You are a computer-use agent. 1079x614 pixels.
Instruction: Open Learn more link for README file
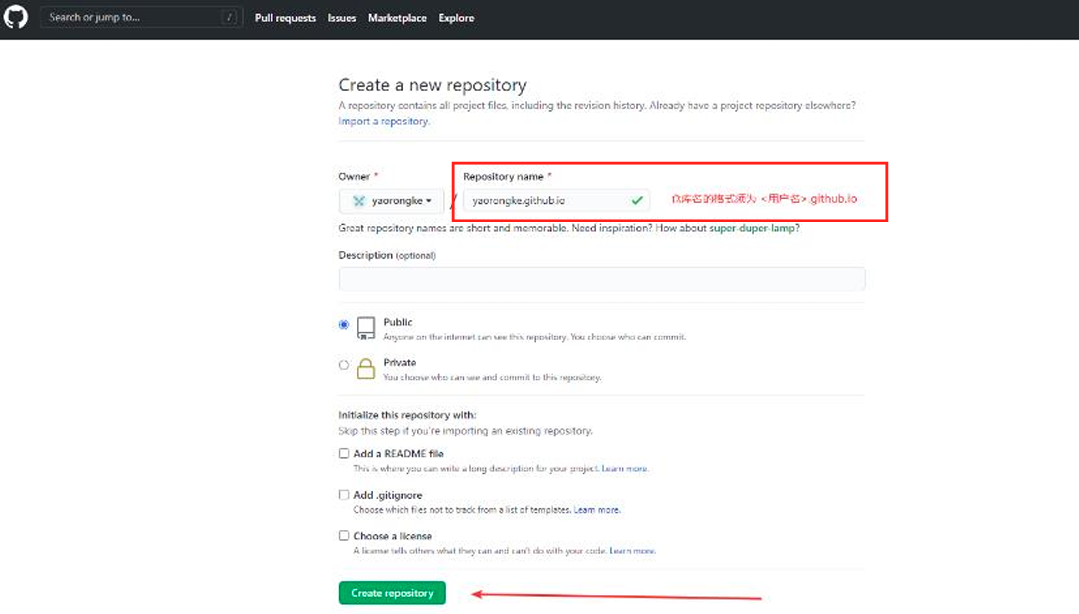point(624,469)
